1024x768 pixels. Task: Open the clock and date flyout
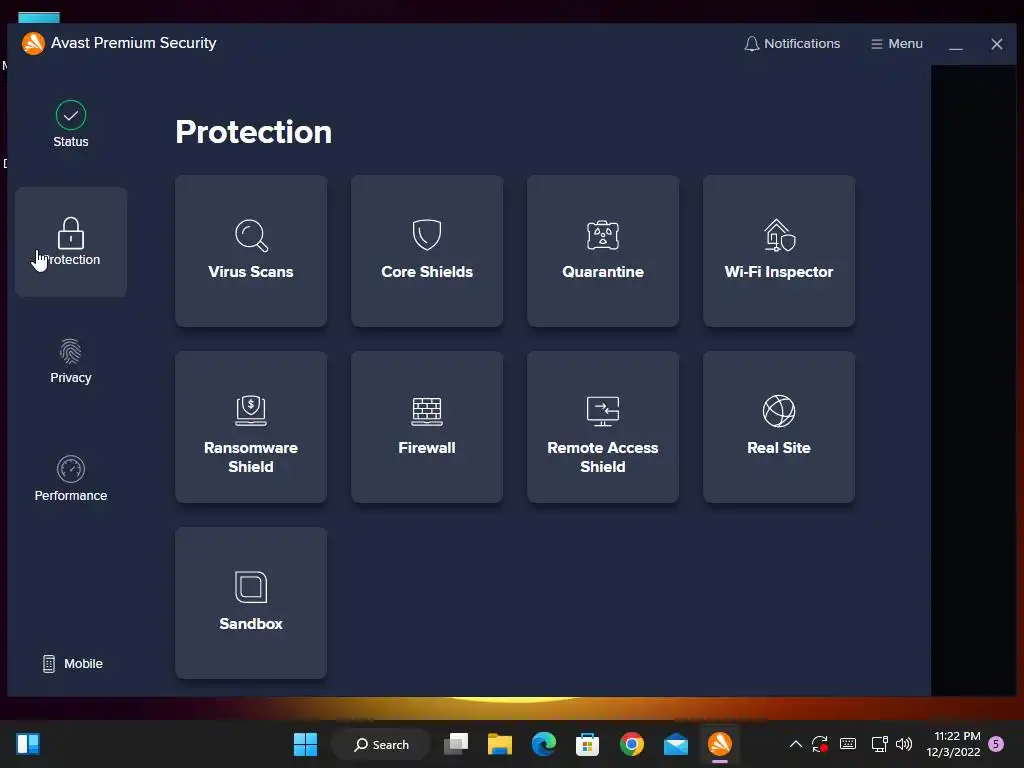click(x=953, y=744)
